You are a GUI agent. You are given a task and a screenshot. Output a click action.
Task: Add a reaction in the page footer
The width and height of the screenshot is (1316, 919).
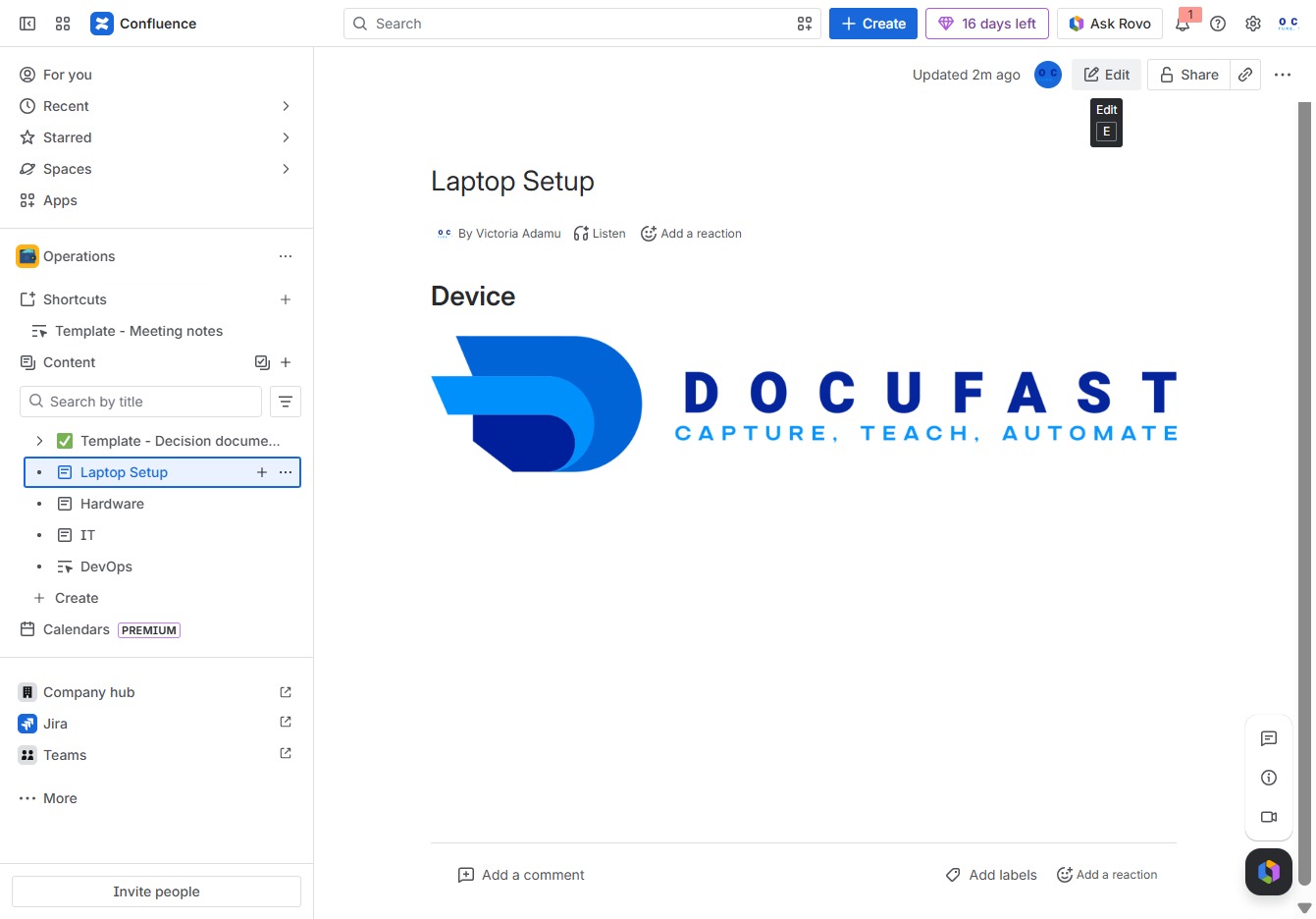pos(1107,875)
